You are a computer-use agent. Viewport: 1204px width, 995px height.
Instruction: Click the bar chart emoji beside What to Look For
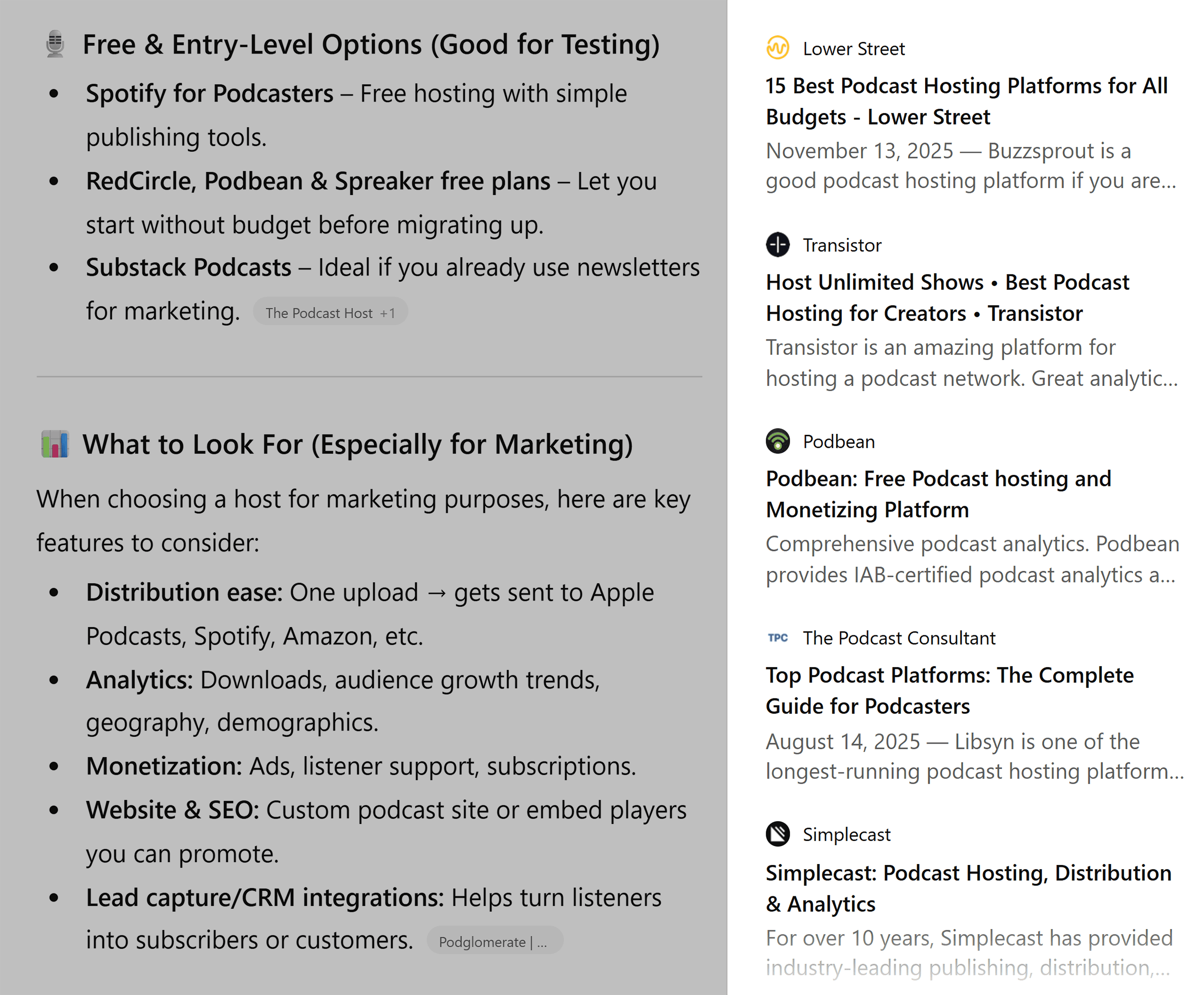[55, 444]
